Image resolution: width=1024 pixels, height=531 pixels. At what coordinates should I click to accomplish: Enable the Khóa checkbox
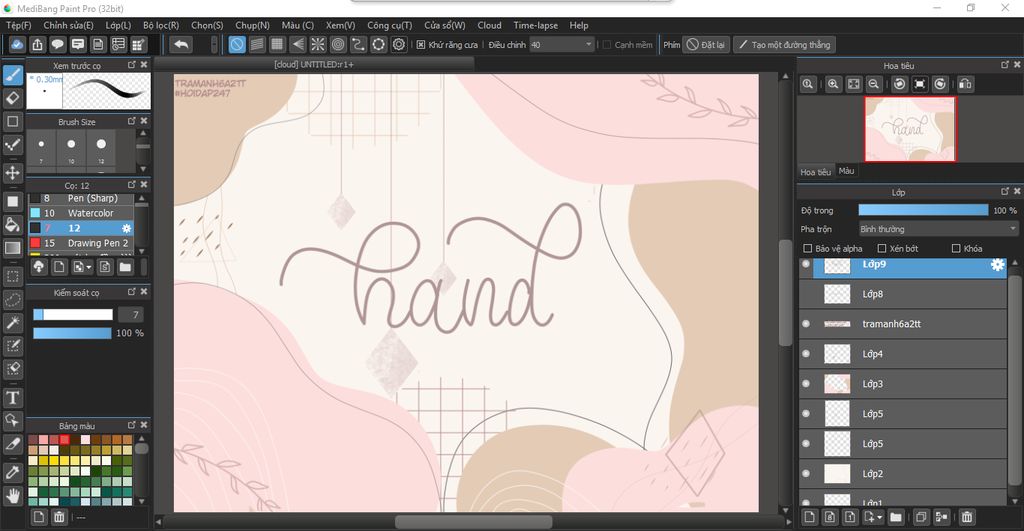point(956,248)
